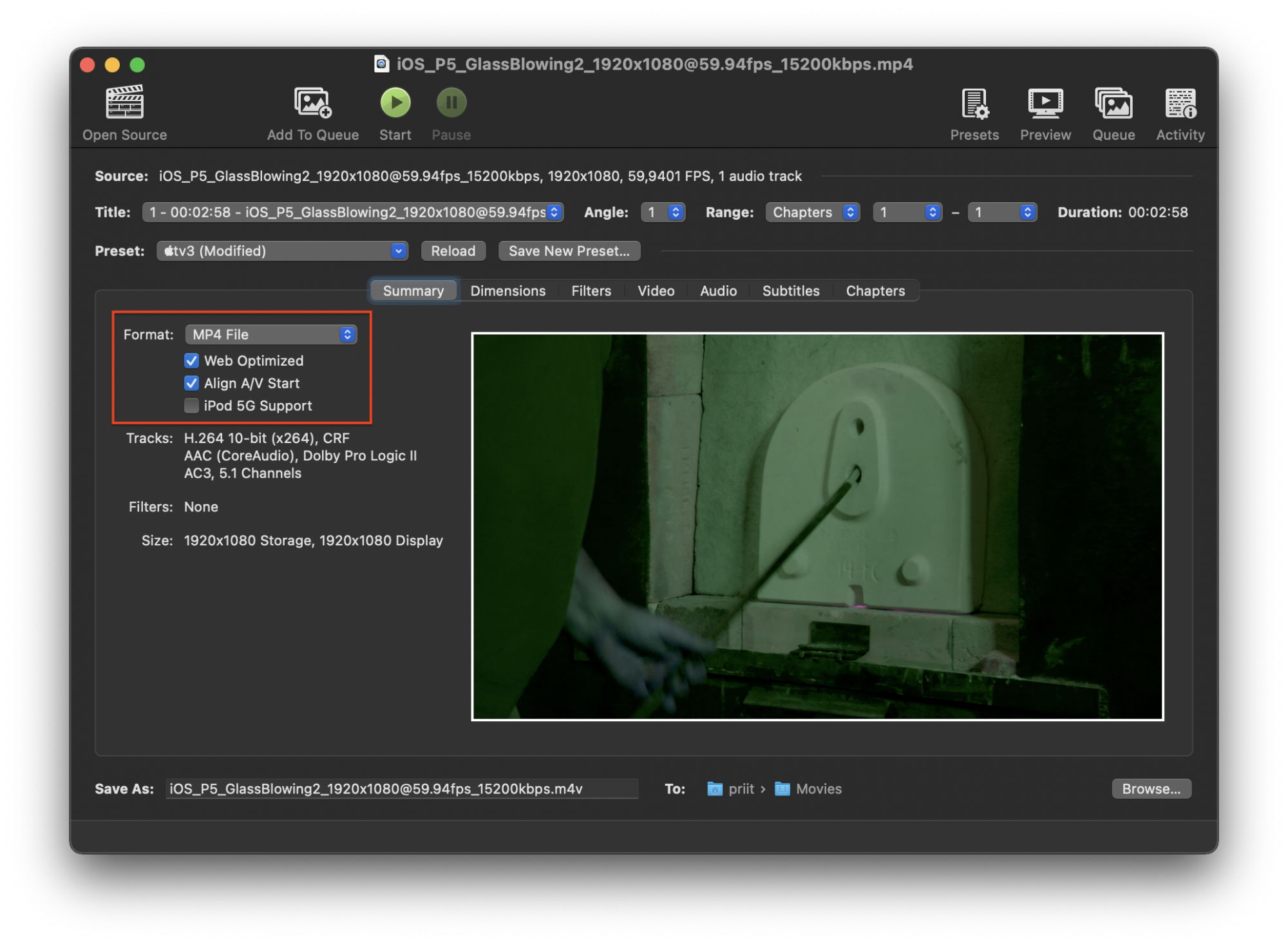Uncheck Align A/V Start
This screenshot has width=1288, height=946.
click(x=191, y=383)
